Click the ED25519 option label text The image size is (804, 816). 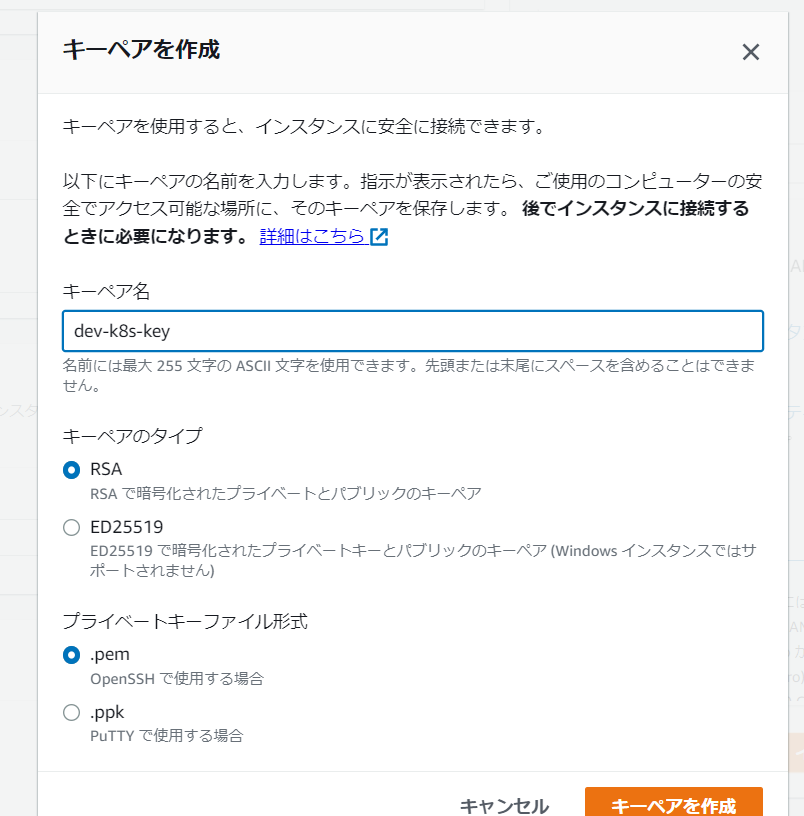click(126, 526)
